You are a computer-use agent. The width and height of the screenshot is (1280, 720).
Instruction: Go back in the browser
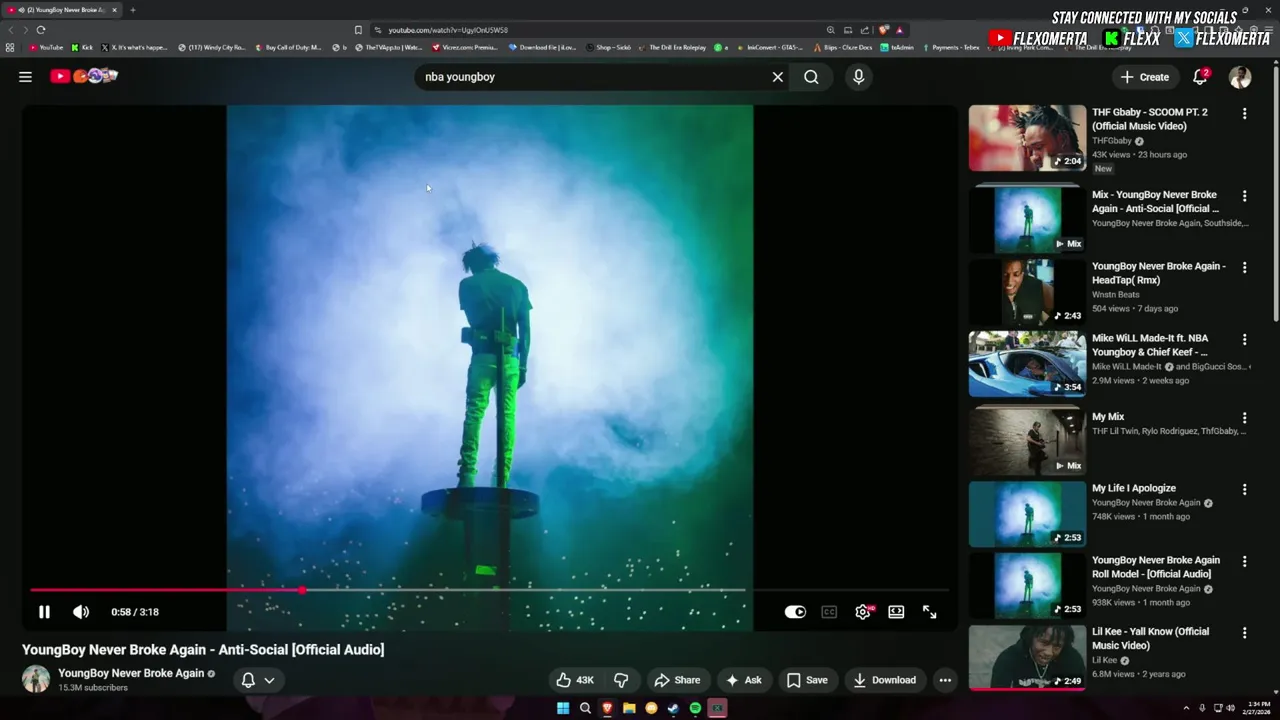pyautogui.click(x=11, y=30)
